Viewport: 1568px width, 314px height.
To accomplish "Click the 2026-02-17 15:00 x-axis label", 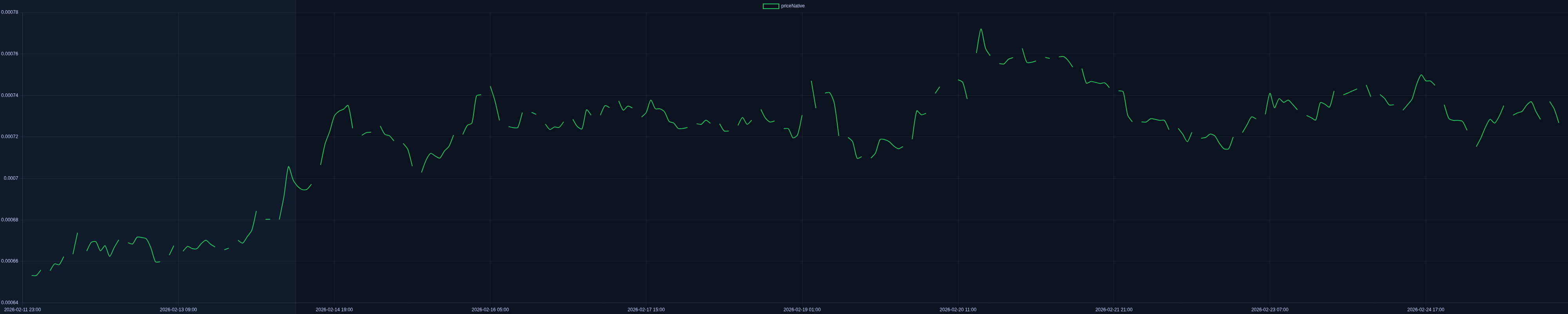I will click(646, 310).
